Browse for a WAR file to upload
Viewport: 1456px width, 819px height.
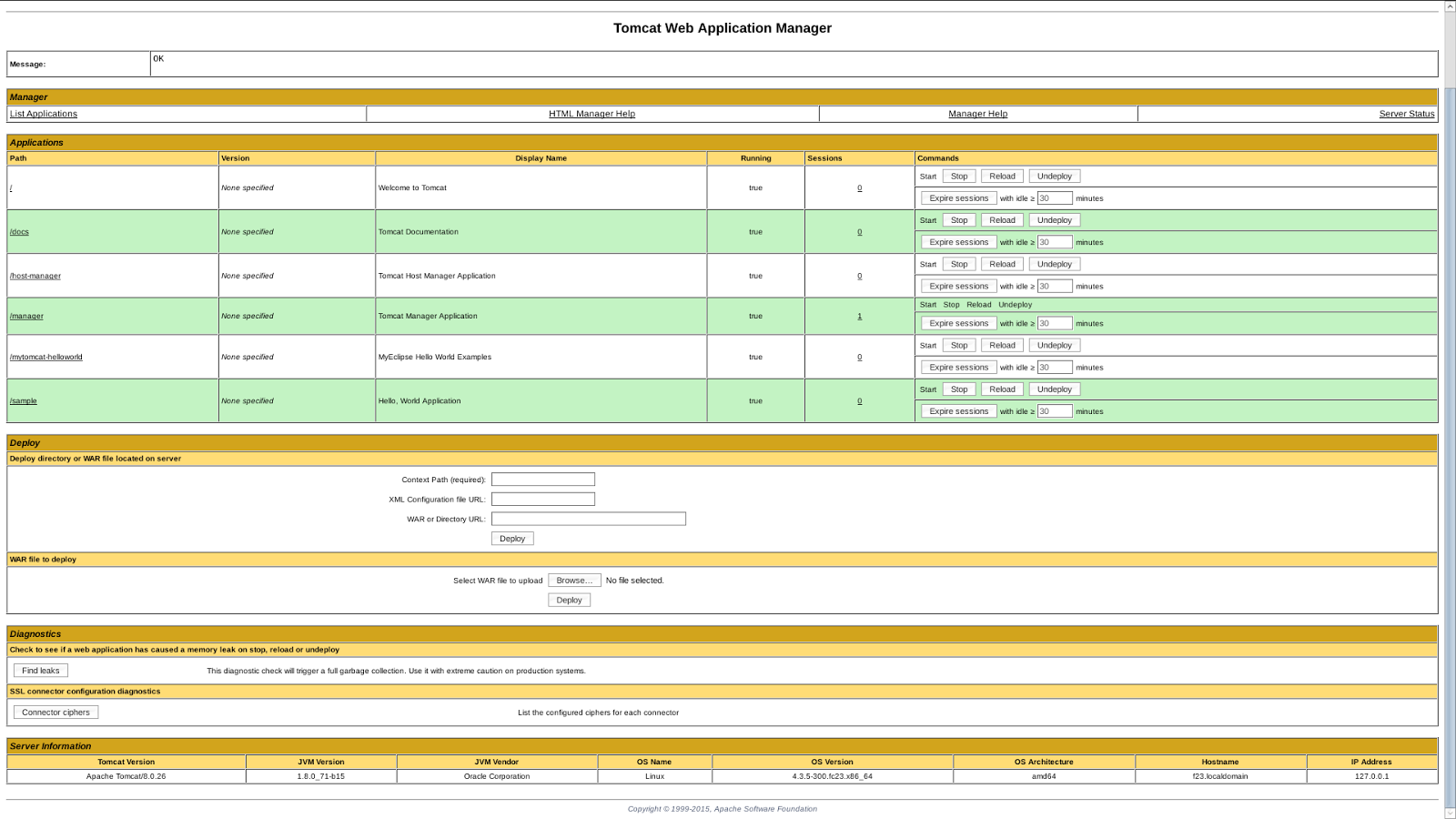pyautogui.click(x=574, y=581)
